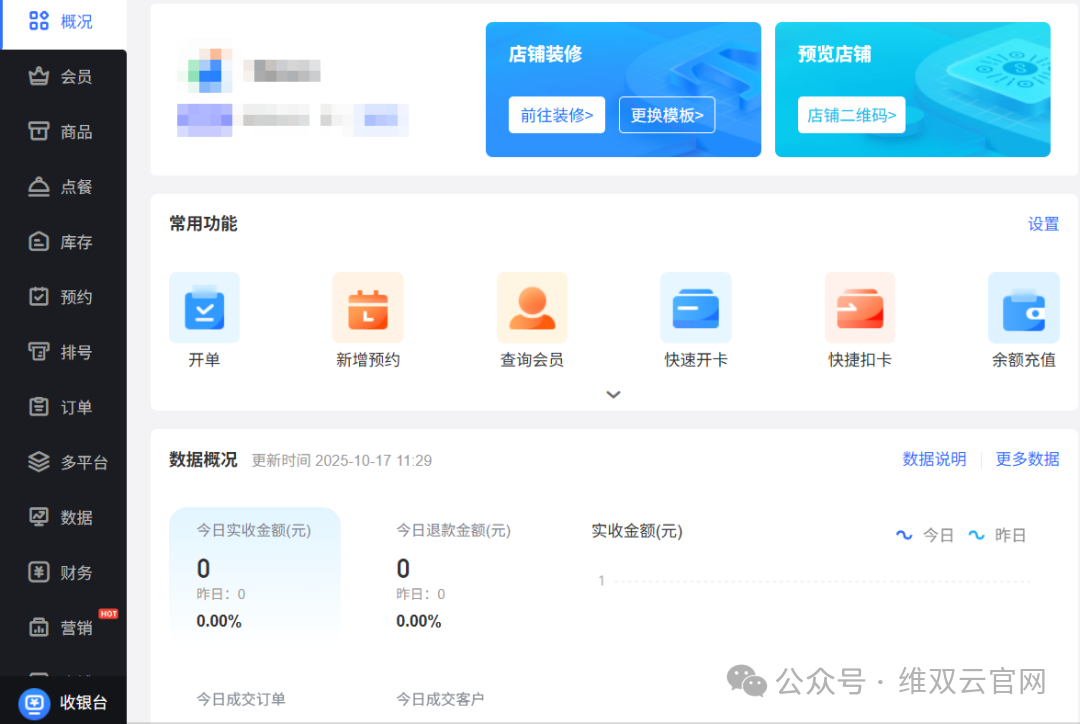
Task: Expand the 财务 sidebar entry
Action: click(x=63, y=572)
